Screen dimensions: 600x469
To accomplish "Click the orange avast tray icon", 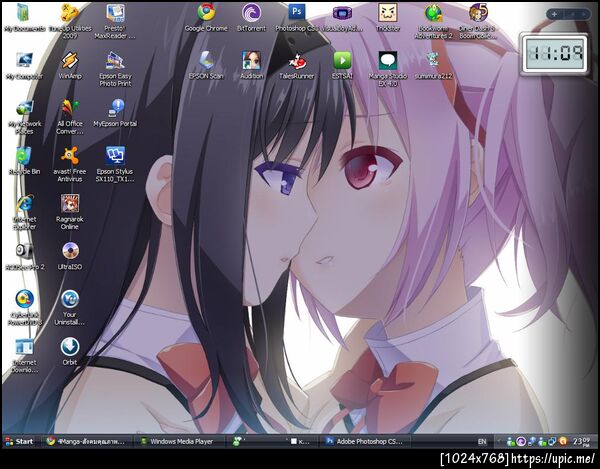I will pyautogui.click(x=562, y=441).
